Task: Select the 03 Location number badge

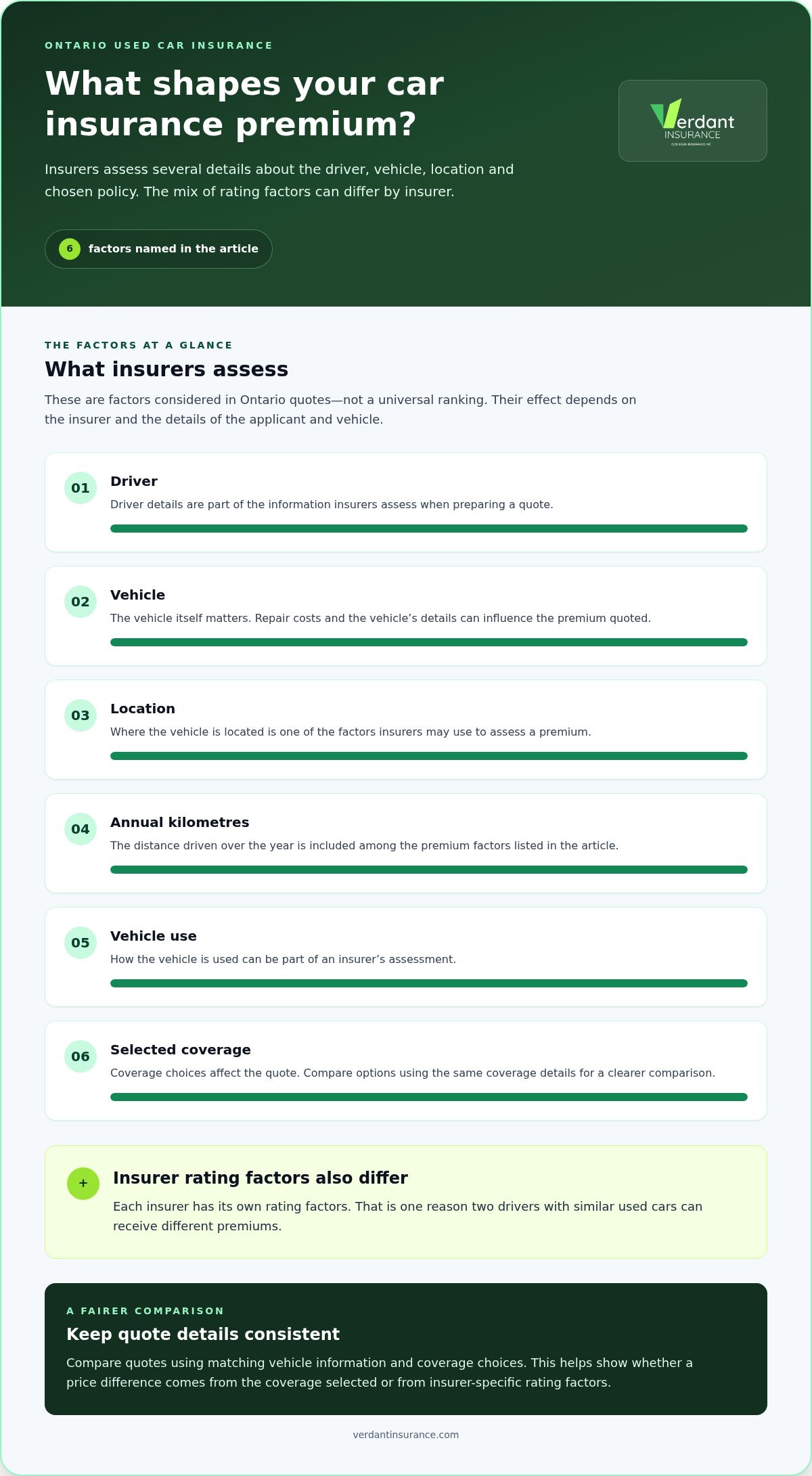Action: 81,715
